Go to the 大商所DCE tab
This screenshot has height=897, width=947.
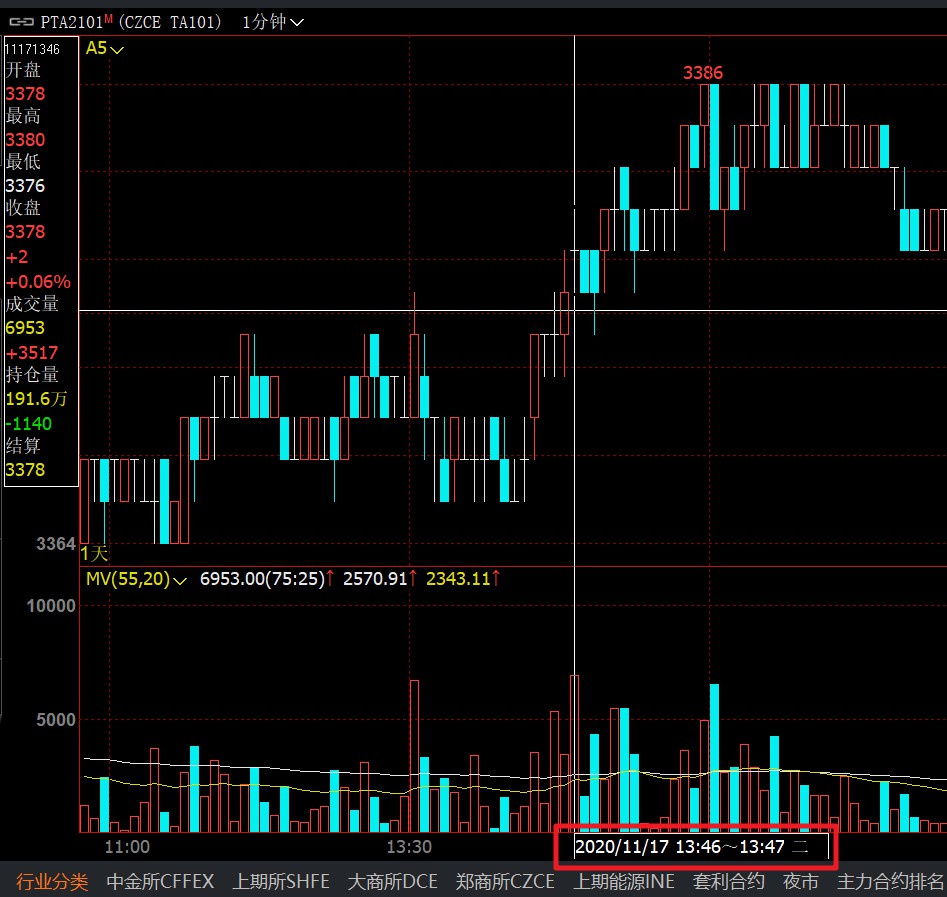coord(393,881)
